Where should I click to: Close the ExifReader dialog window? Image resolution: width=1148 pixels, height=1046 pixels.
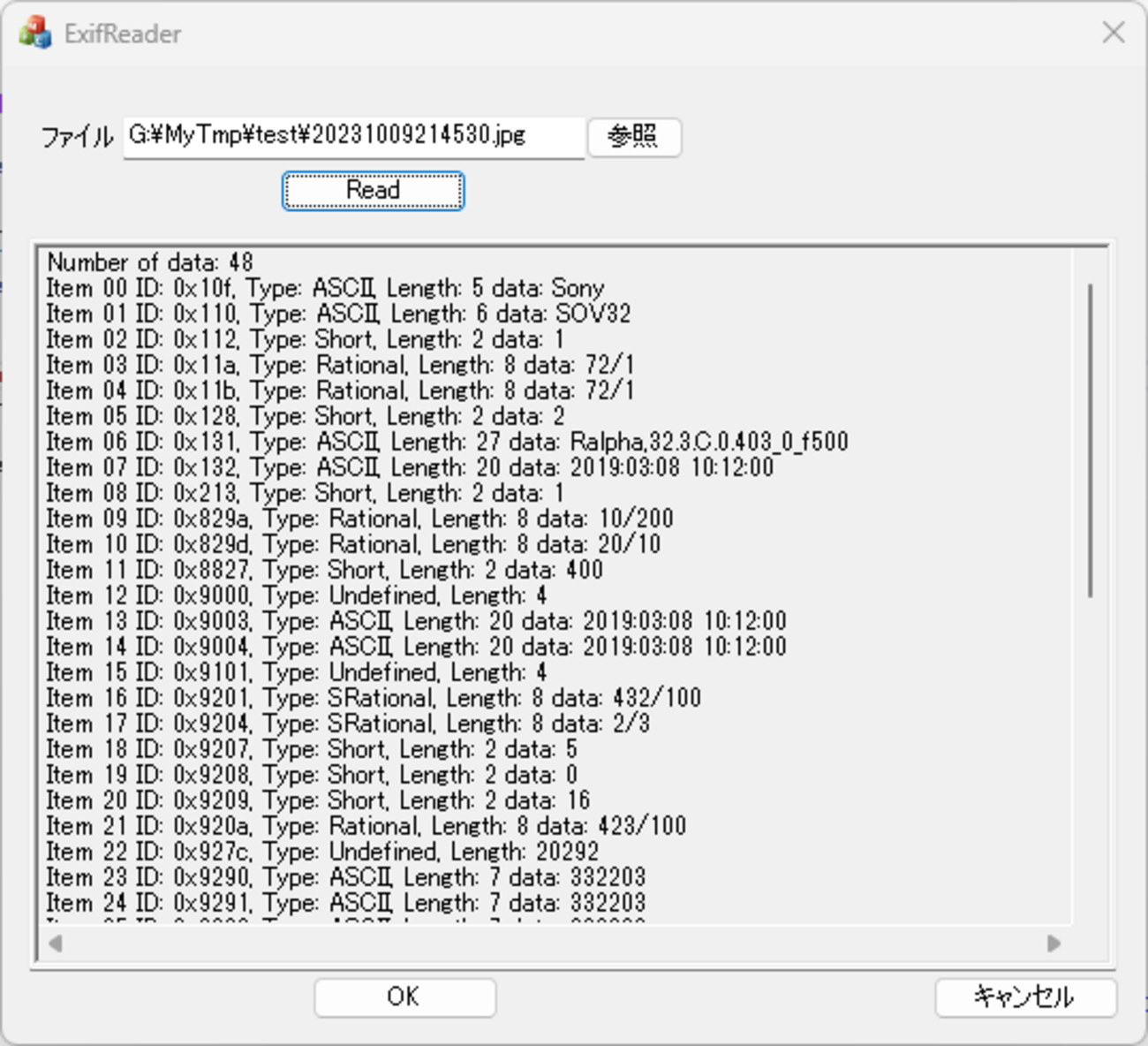[1114, 33]
